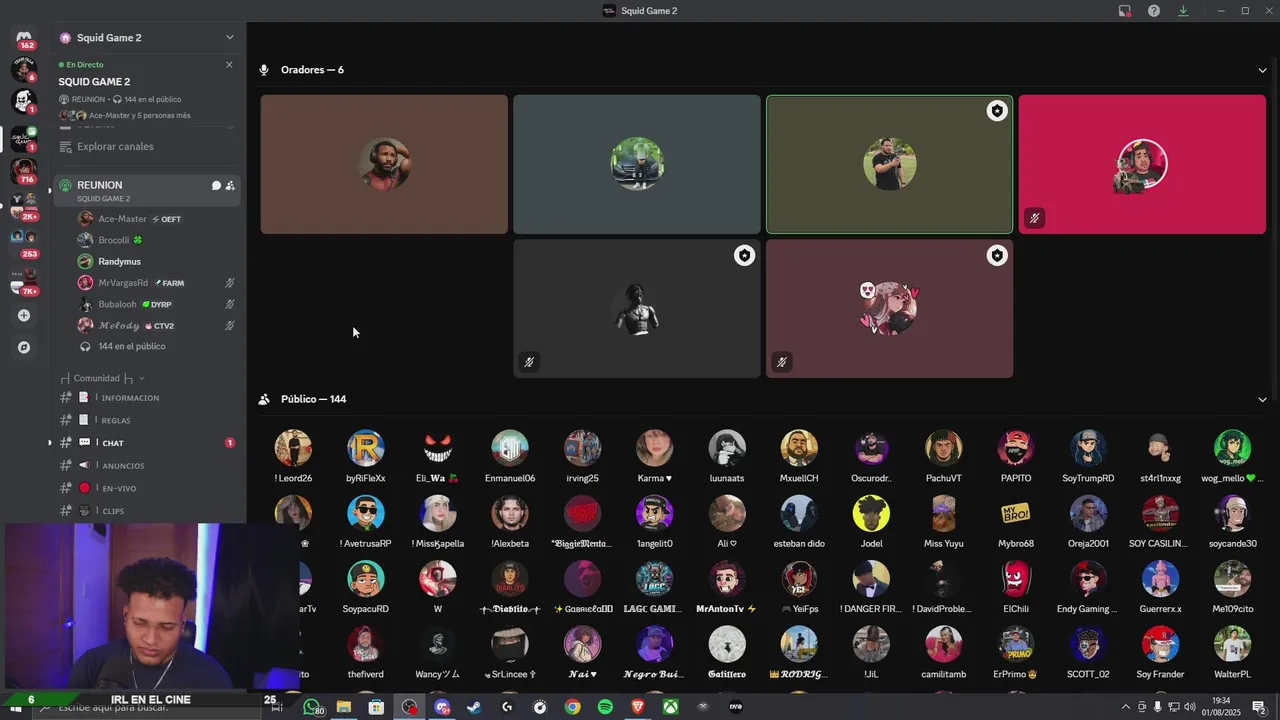Select the red background speaker tile
The image size is (1280, 720).
click(x=1142, y=164)
